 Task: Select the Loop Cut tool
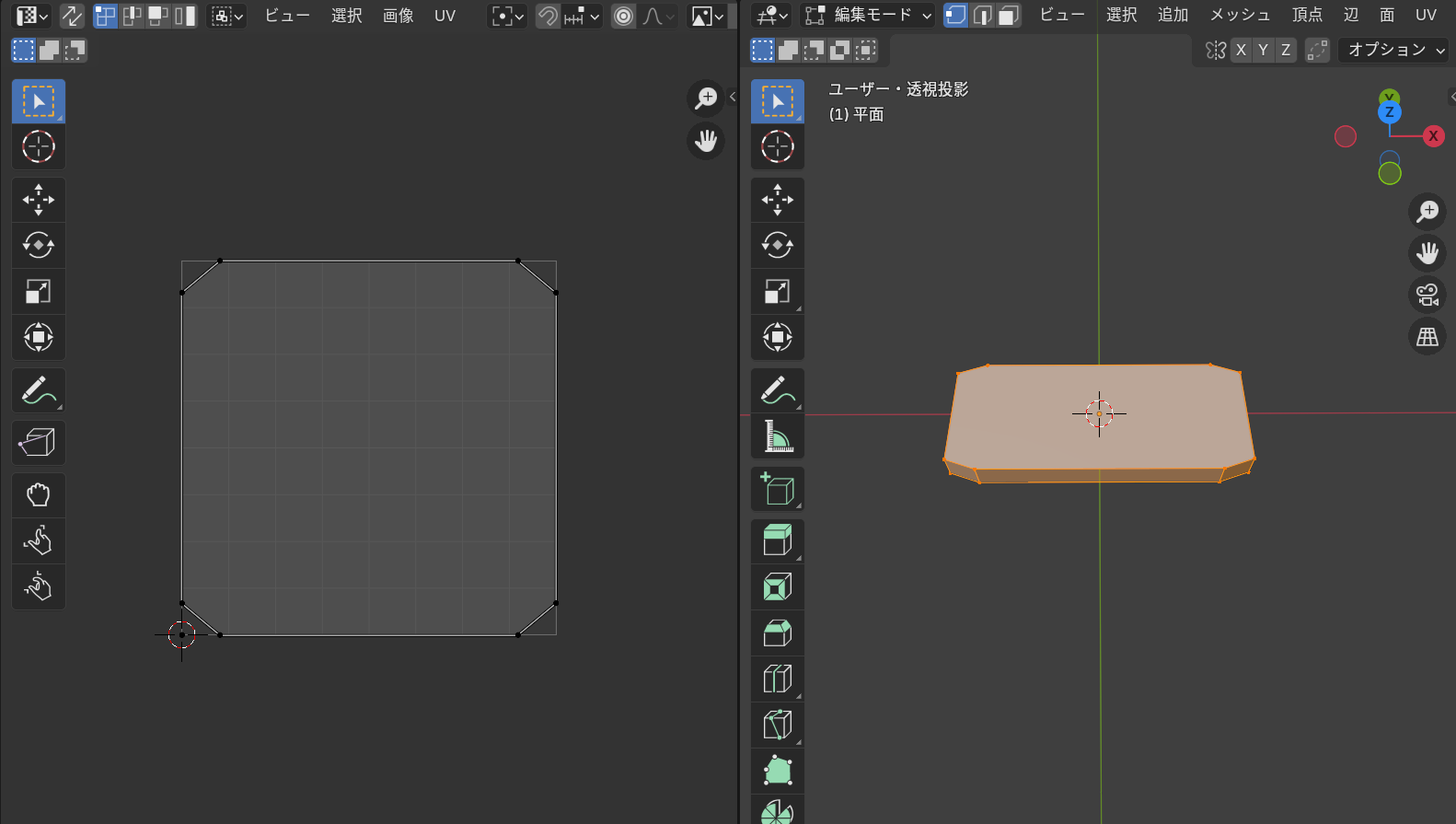click(x=778, y=679)
